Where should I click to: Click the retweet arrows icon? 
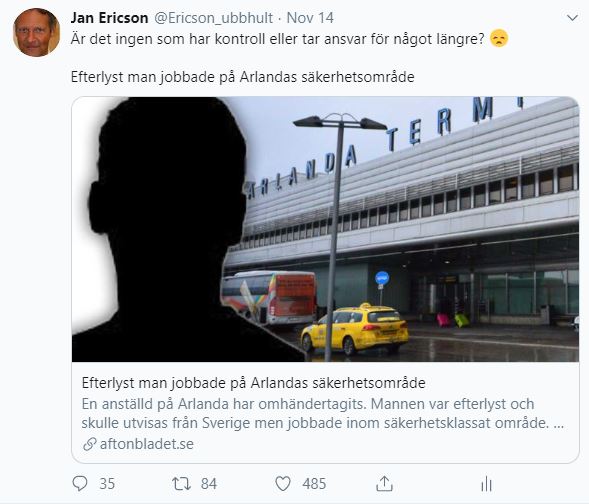181,484
